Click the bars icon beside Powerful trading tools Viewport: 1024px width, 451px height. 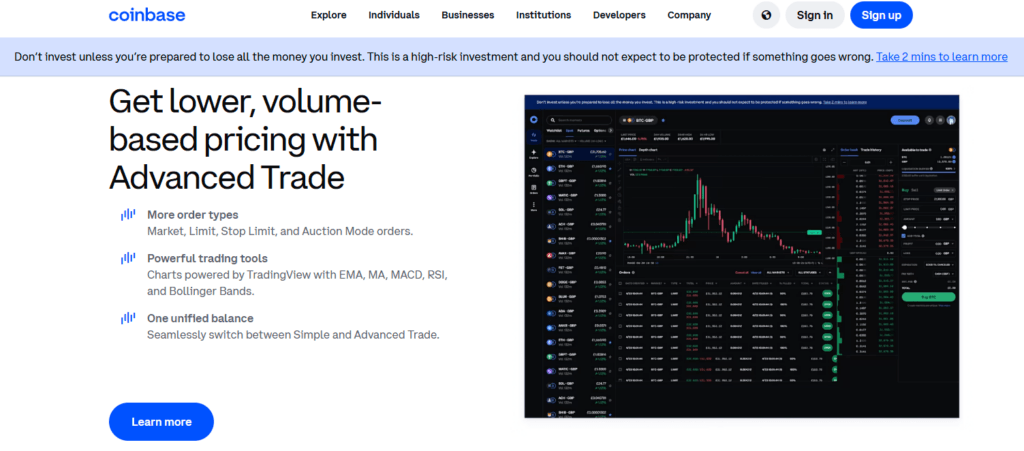coord(128,258)
